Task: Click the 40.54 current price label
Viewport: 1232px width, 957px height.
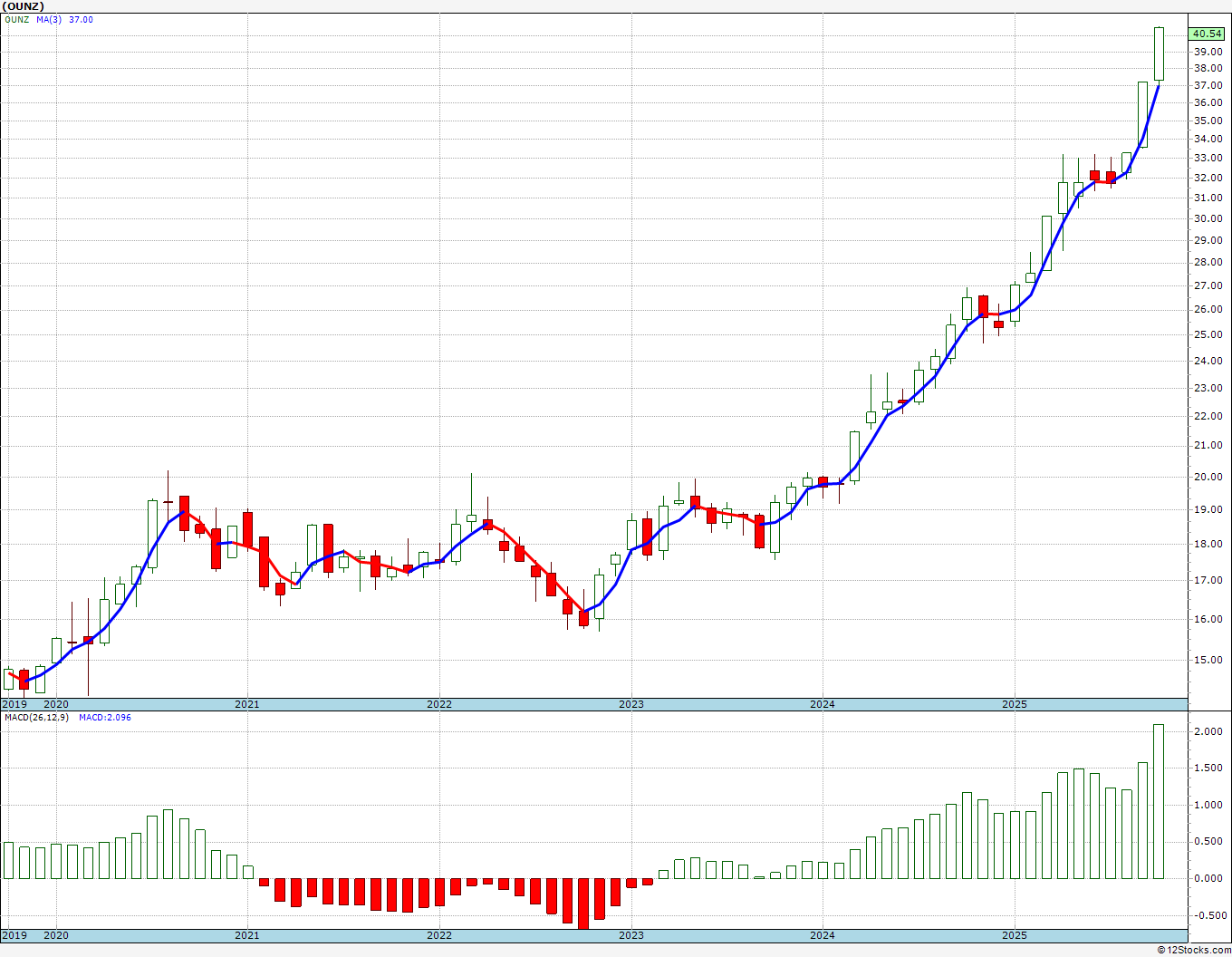Action: pos(1207,34)
